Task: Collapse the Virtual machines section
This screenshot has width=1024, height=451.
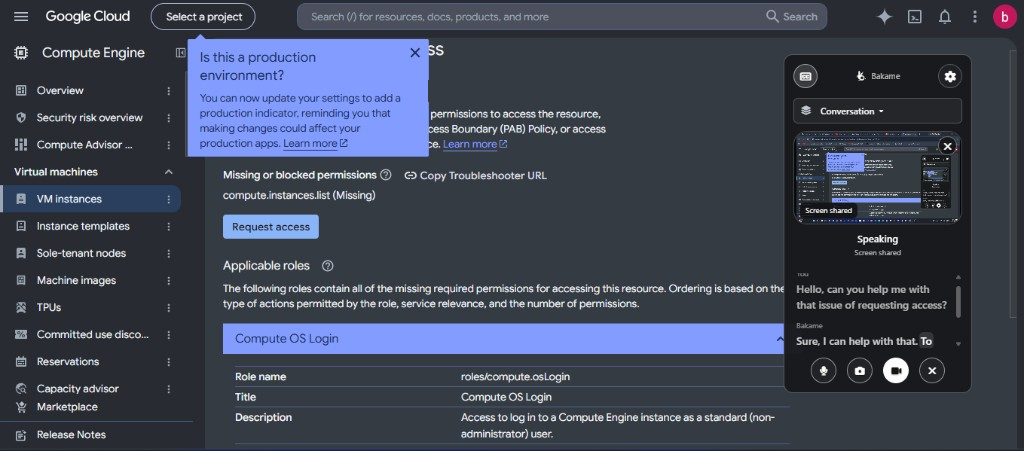Action: (x=168, y=172)
